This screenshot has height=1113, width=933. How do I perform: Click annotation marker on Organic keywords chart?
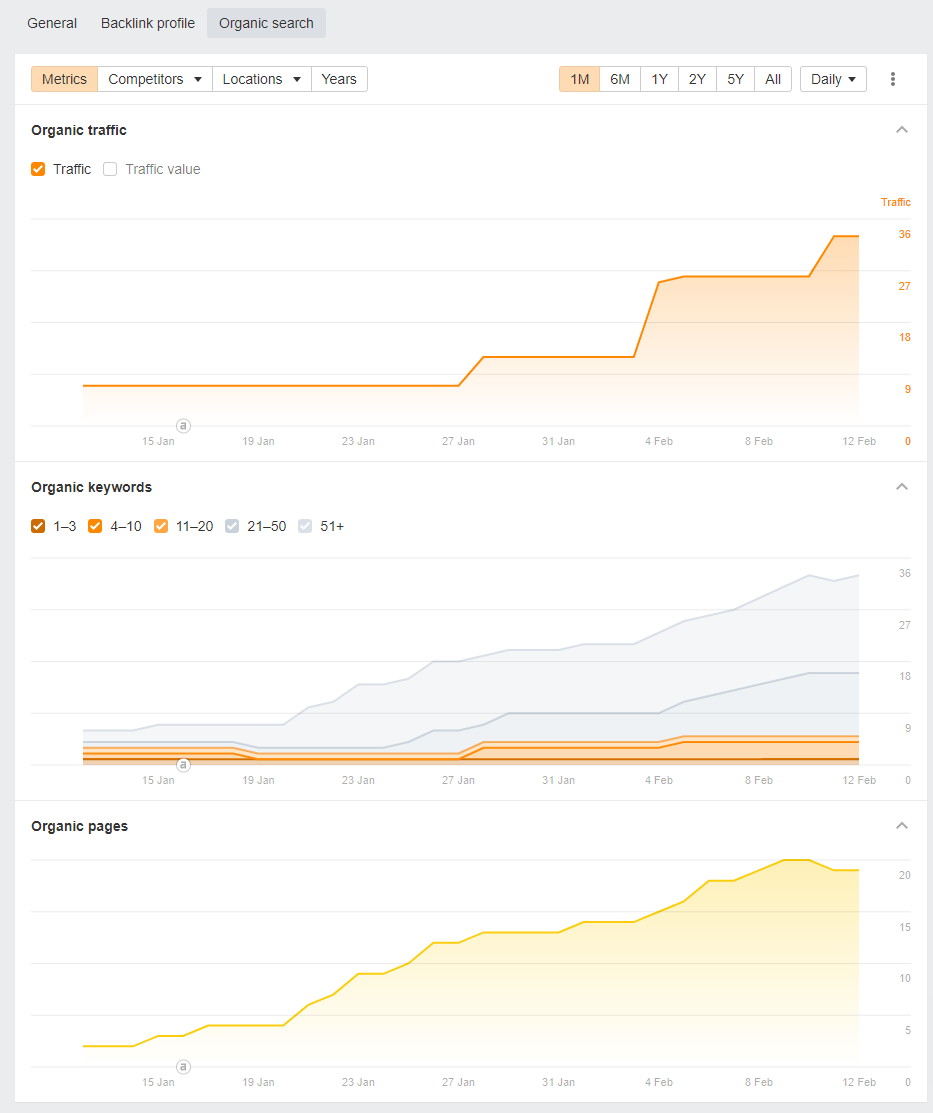tap(183, 764)
